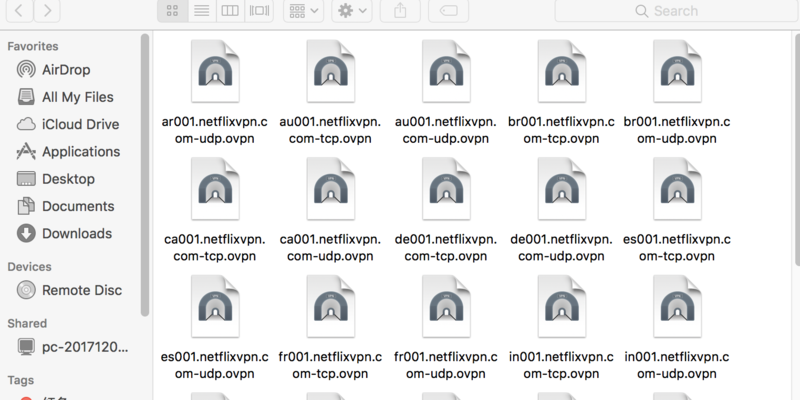Click into the Search field
The width and height of the screenshot is (800, 400).
676,11
